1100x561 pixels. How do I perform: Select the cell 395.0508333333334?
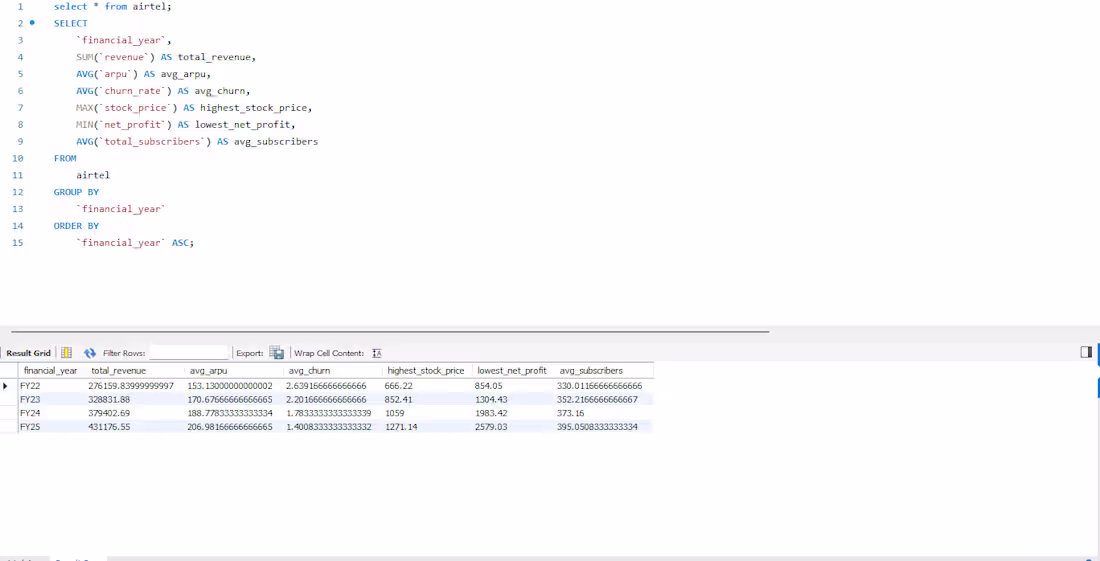604,426
